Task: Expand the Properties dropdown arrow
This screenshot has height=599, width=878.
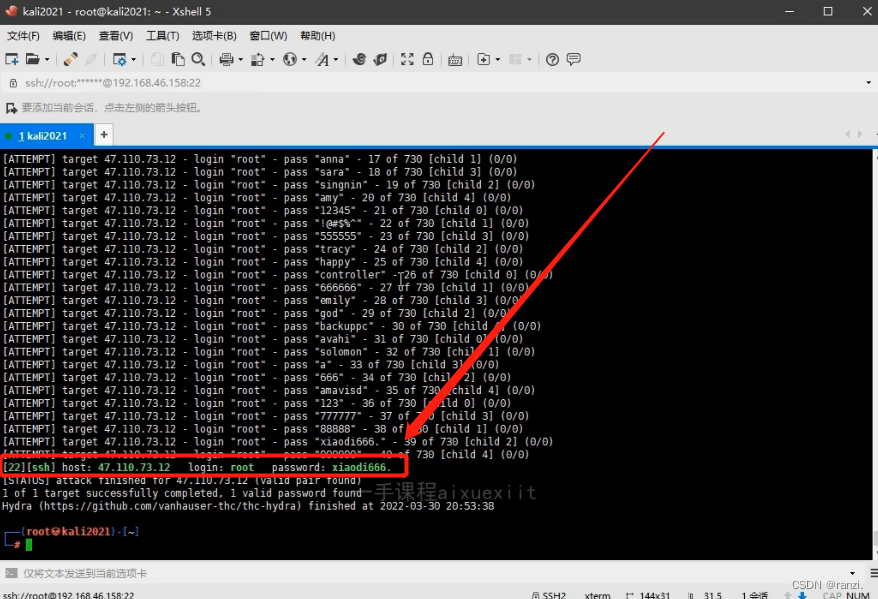Action: pyautogui.click(x=134, y=59)
